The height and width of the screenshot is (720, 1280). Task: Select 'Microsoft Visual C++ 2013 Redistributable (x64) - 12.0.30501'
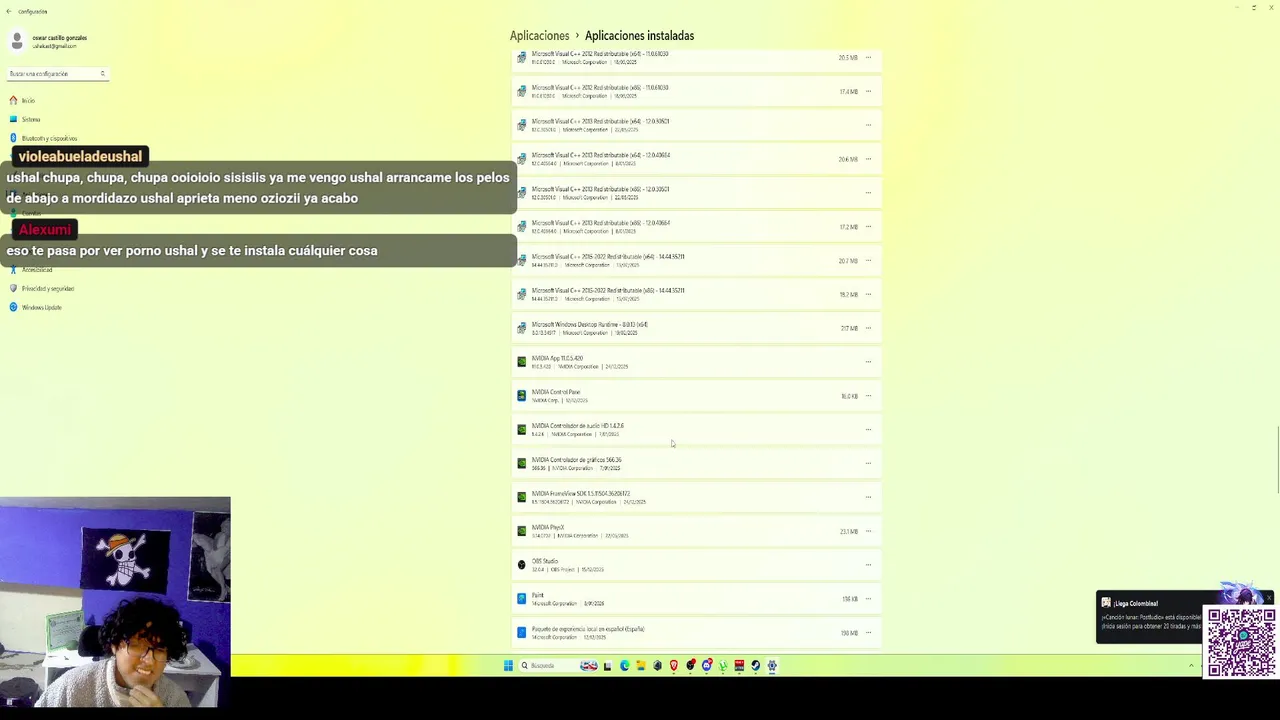[x=600, y=121]
